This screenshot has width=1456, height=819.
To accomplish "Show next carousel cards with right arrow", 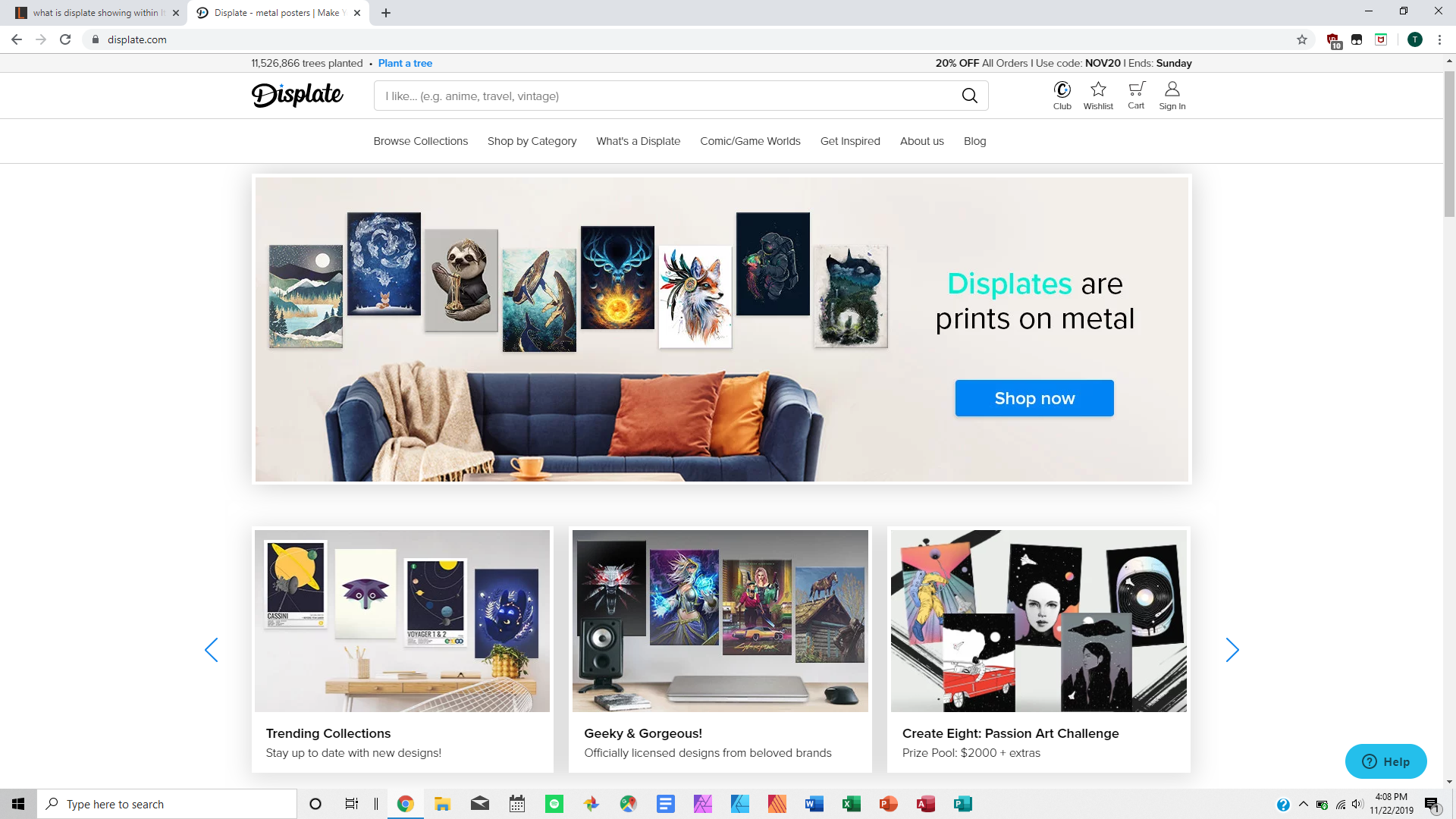I will point(1232,650).
